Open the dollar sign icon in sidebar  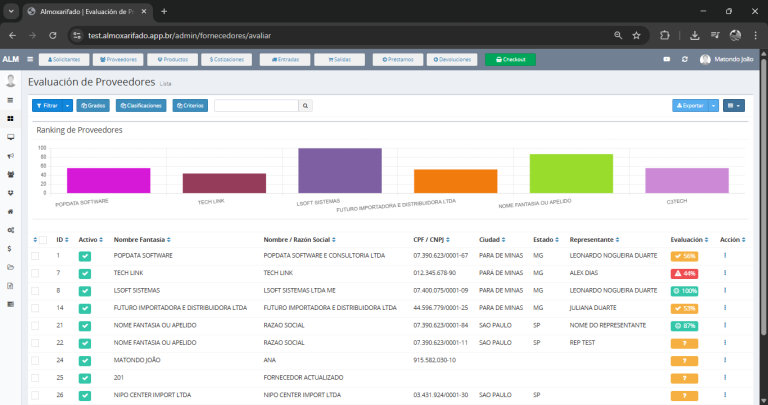(10, 248)
